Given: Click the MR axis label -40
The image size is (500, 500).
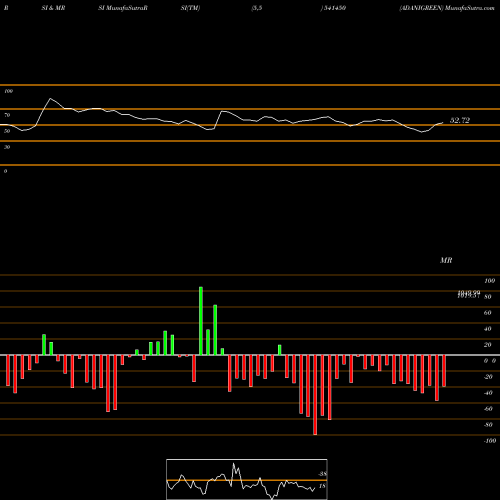Looking at the screenshot, I should 488,393.
